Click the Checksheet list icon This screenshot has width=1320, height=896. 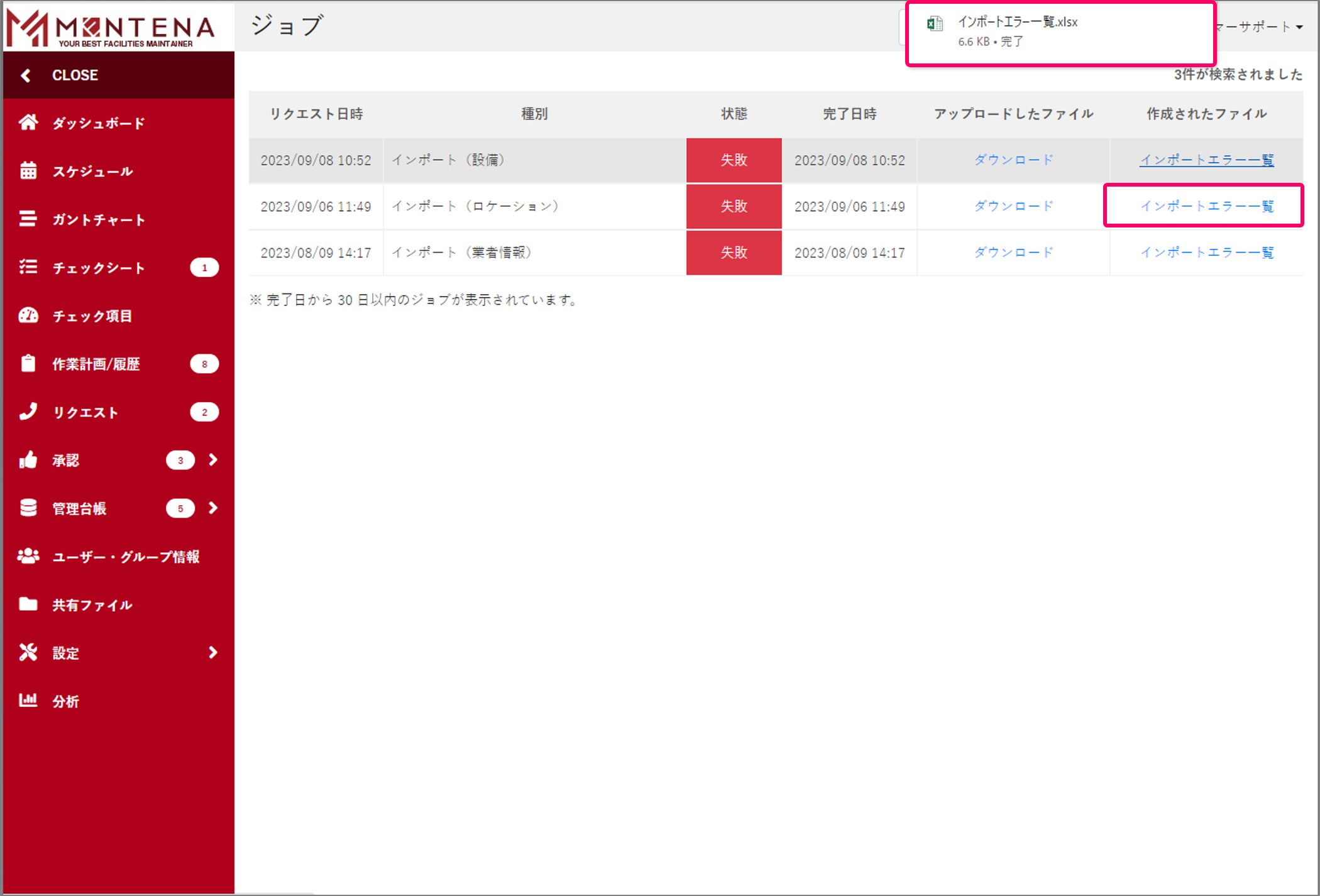coord(28,268)
